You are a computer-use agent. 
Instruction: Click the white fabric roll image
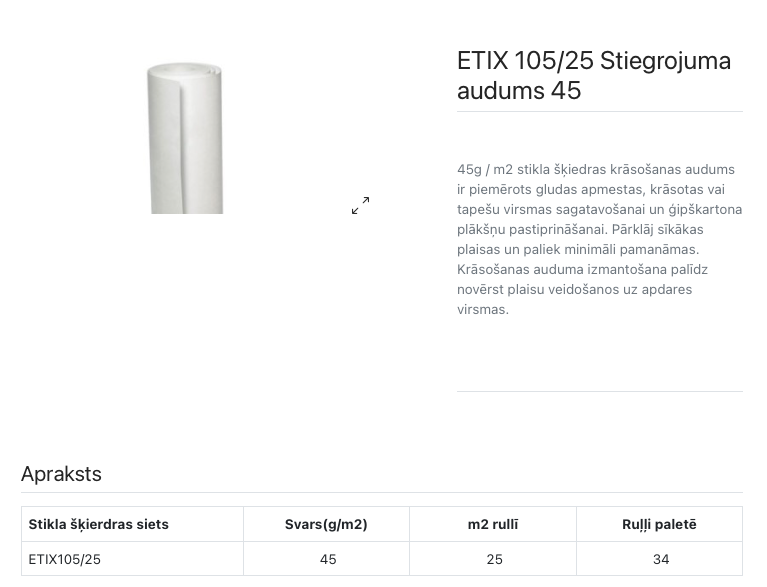[187, 137]
